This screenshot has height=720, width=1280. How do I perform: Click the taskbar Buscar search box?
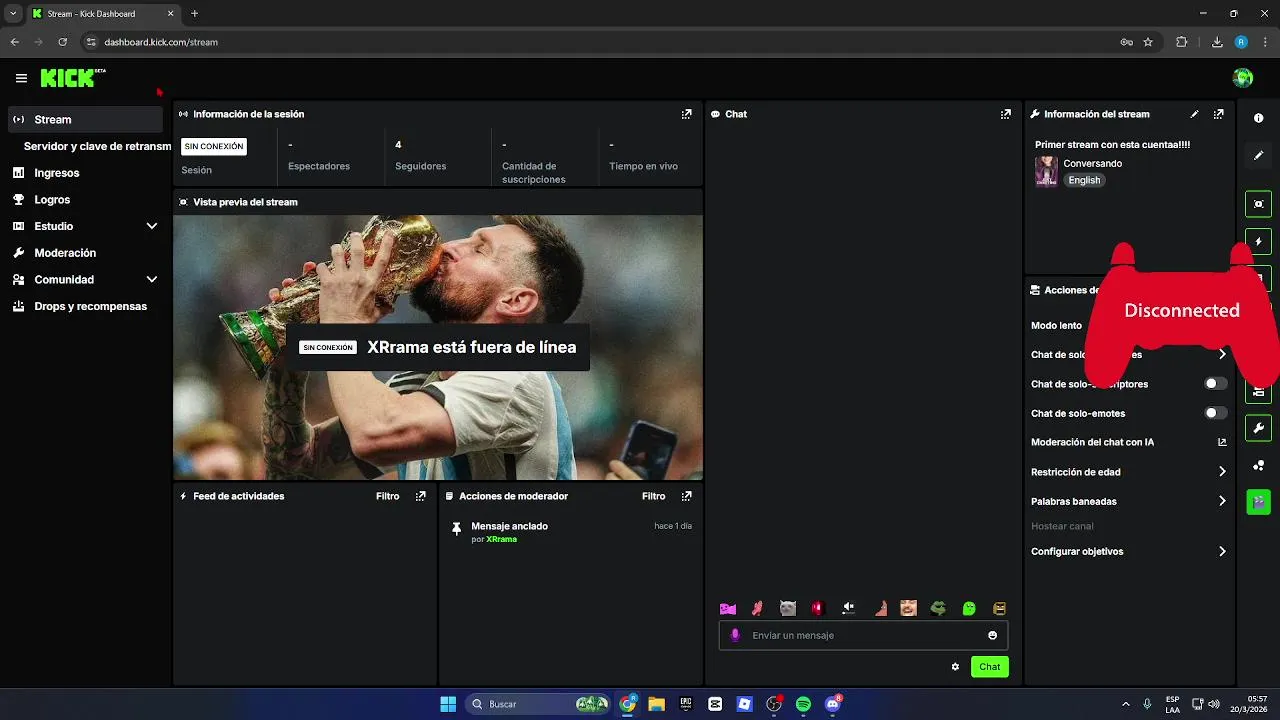[x=540, y=704]
